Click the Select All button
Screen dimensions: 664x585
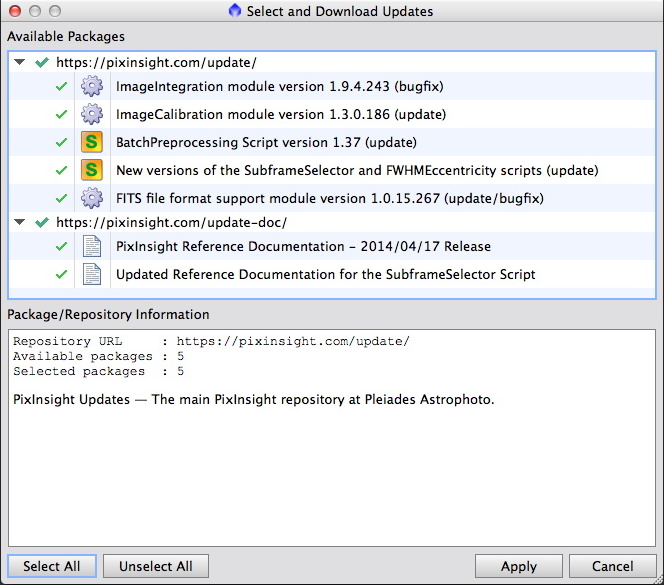tap(52, 566)
